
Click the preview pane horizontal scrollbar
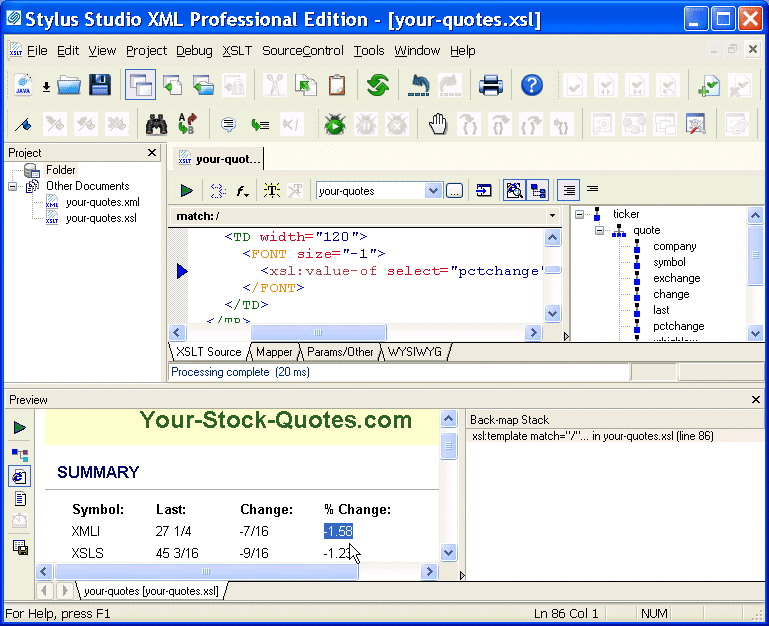[238, 572]
